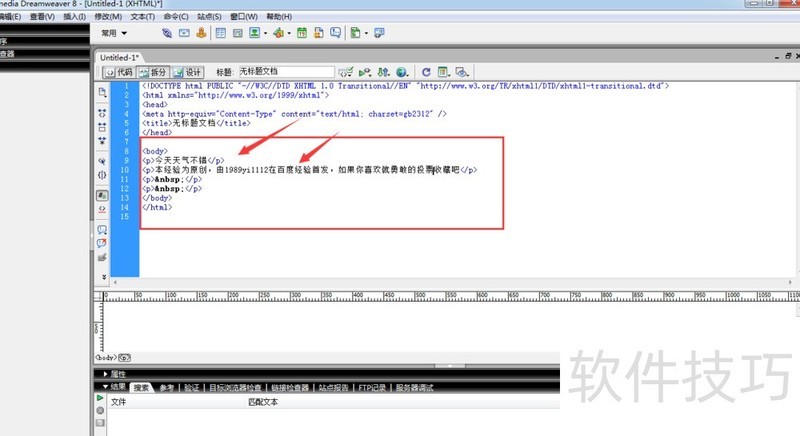800x436 pixels.
Task: Open dropdown arrow beside Media icon
Action: [289, 34]
